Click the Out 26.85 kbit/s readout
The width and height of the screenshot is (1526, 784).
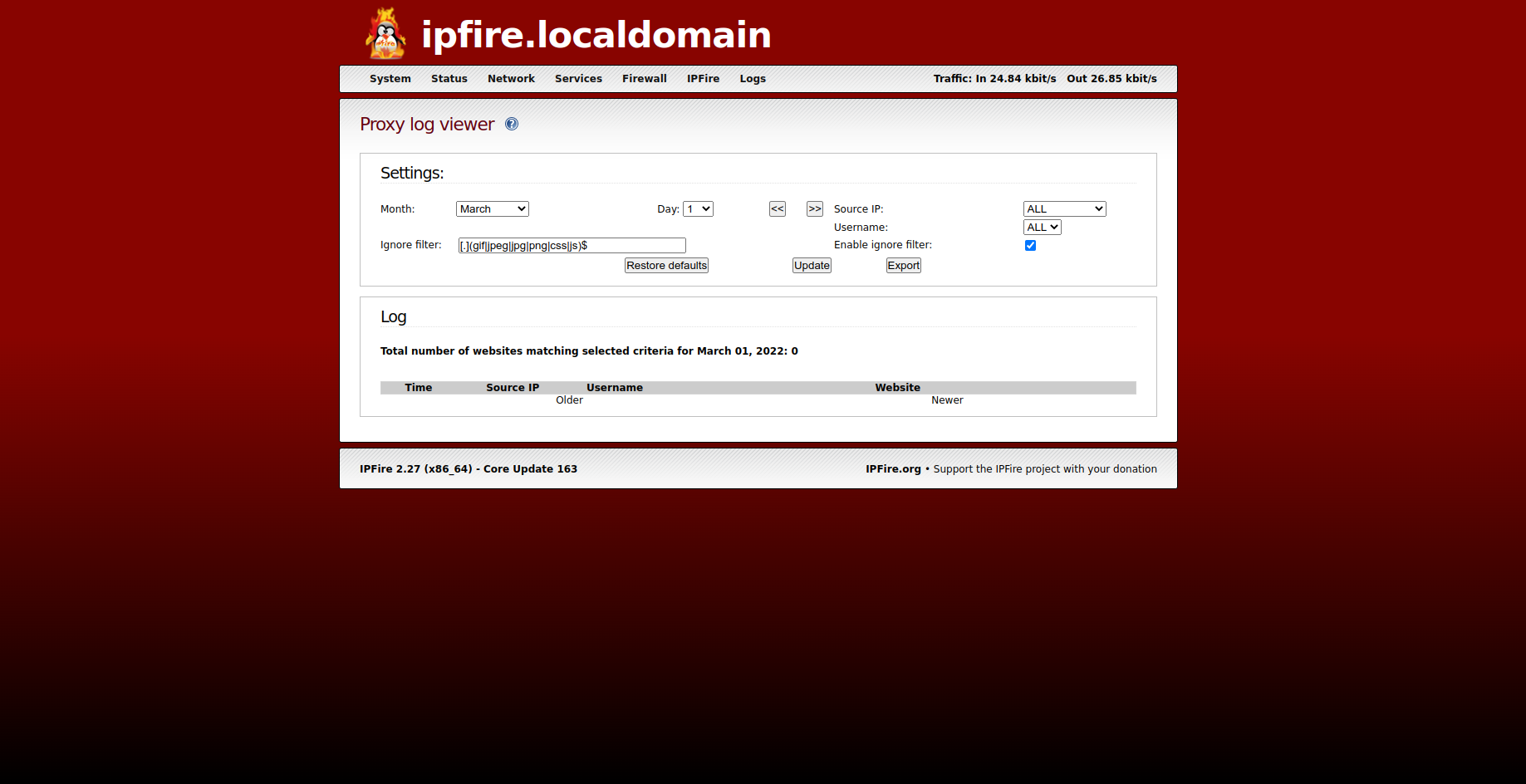click(x=1111, y=79)
